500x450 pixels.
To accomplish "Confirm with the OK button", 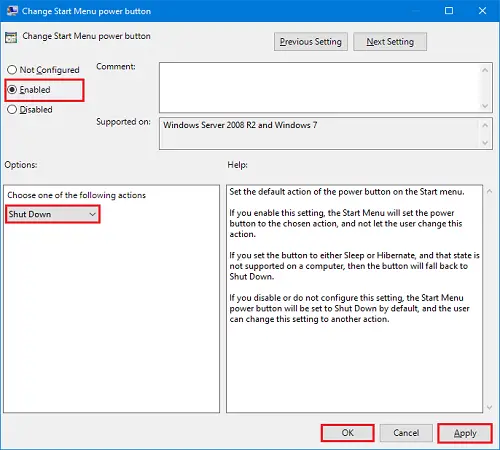I will [x=347, y=433].
